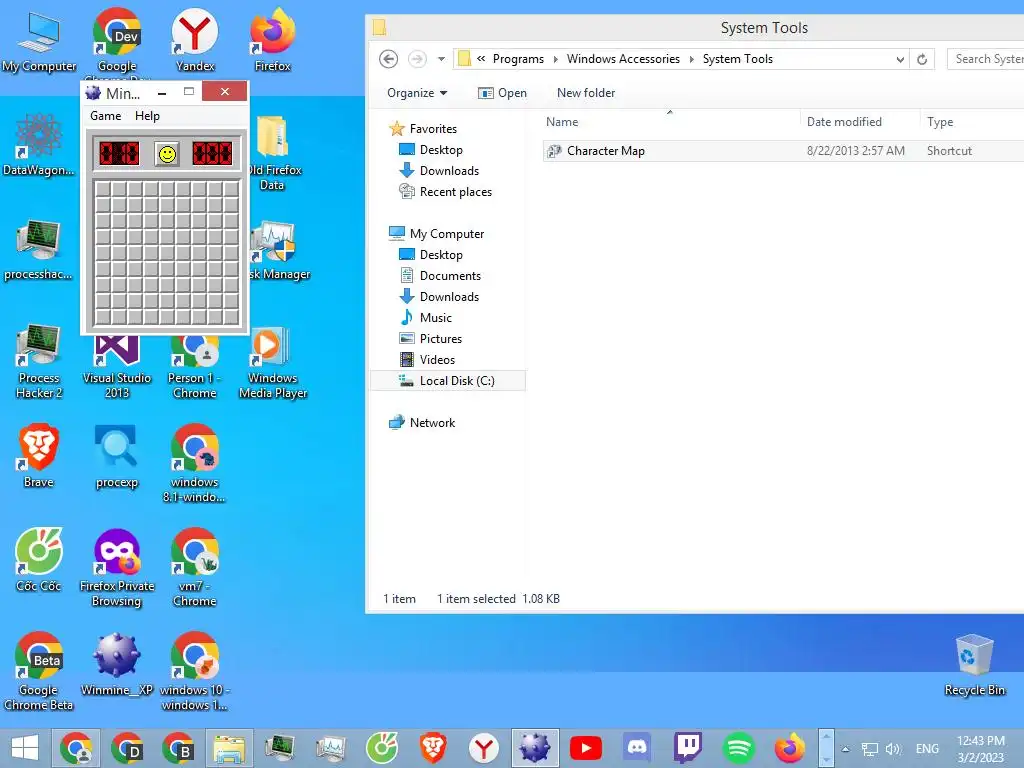Open the Help menu in Minesweeper

147,116
